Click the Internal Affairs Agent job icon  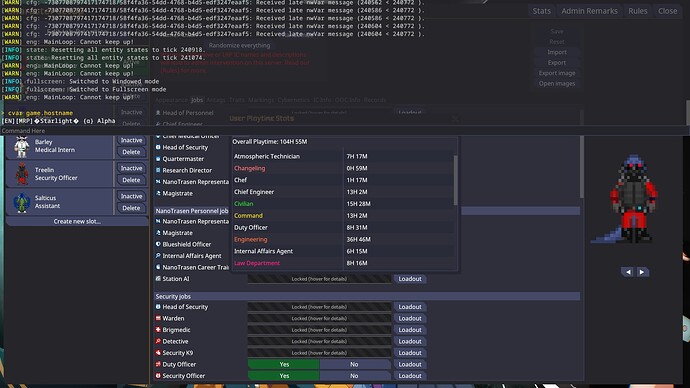point(158,256)
